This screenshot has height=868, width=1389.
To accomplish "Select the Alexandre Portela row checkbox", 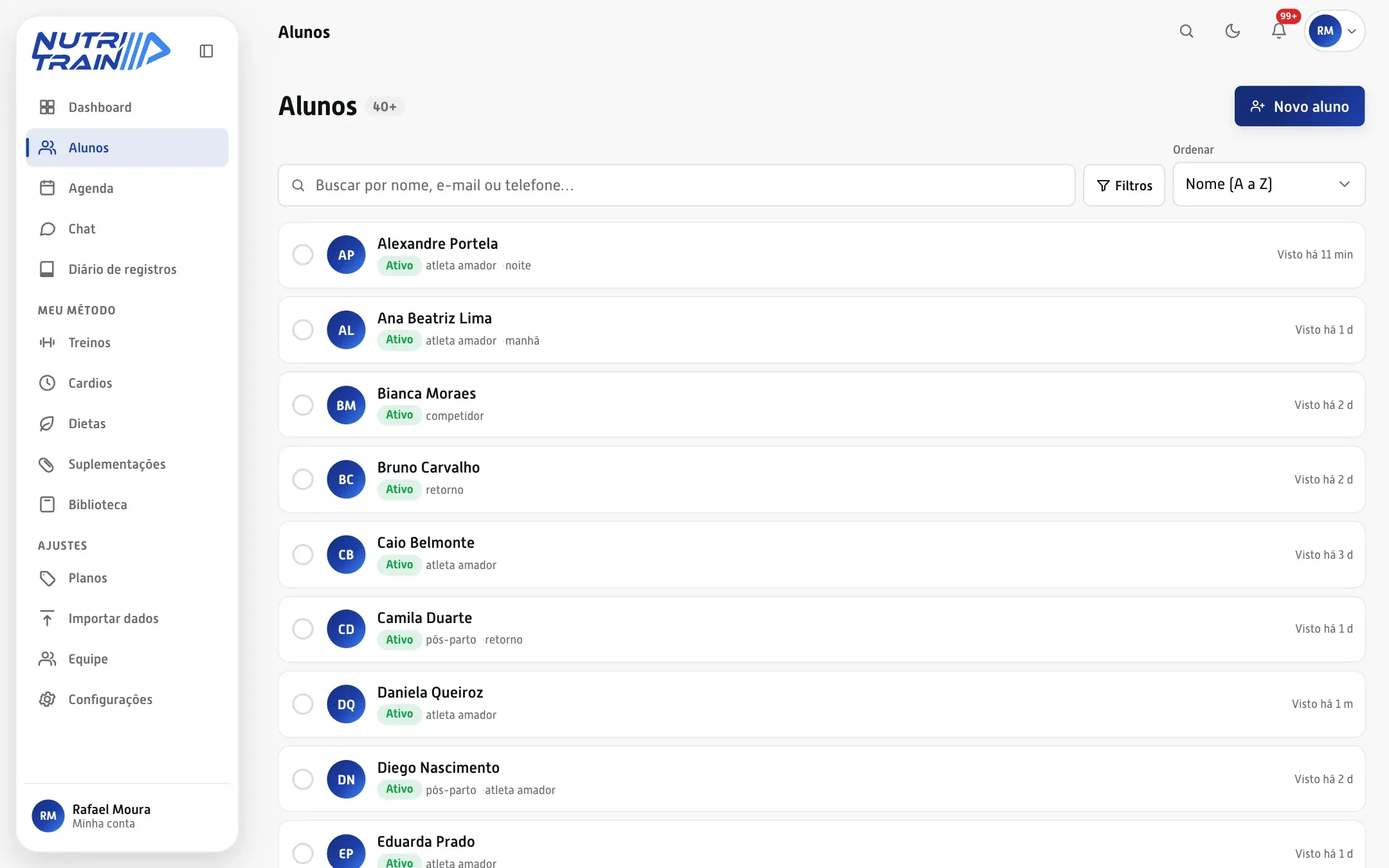I will pyautogui.click(x=303, y=255).
